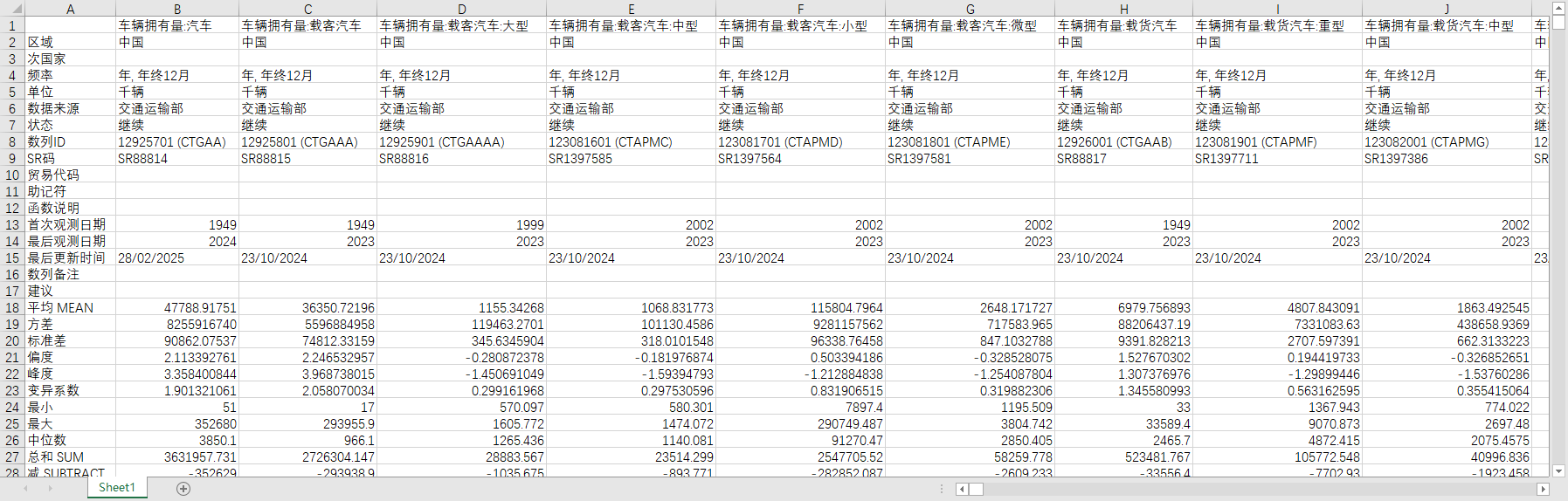Image resolution: width=1568 pixels, height=501 pixels.
Task: Click the '最后更新时间' label cell
Action: (x=70, y=257)
